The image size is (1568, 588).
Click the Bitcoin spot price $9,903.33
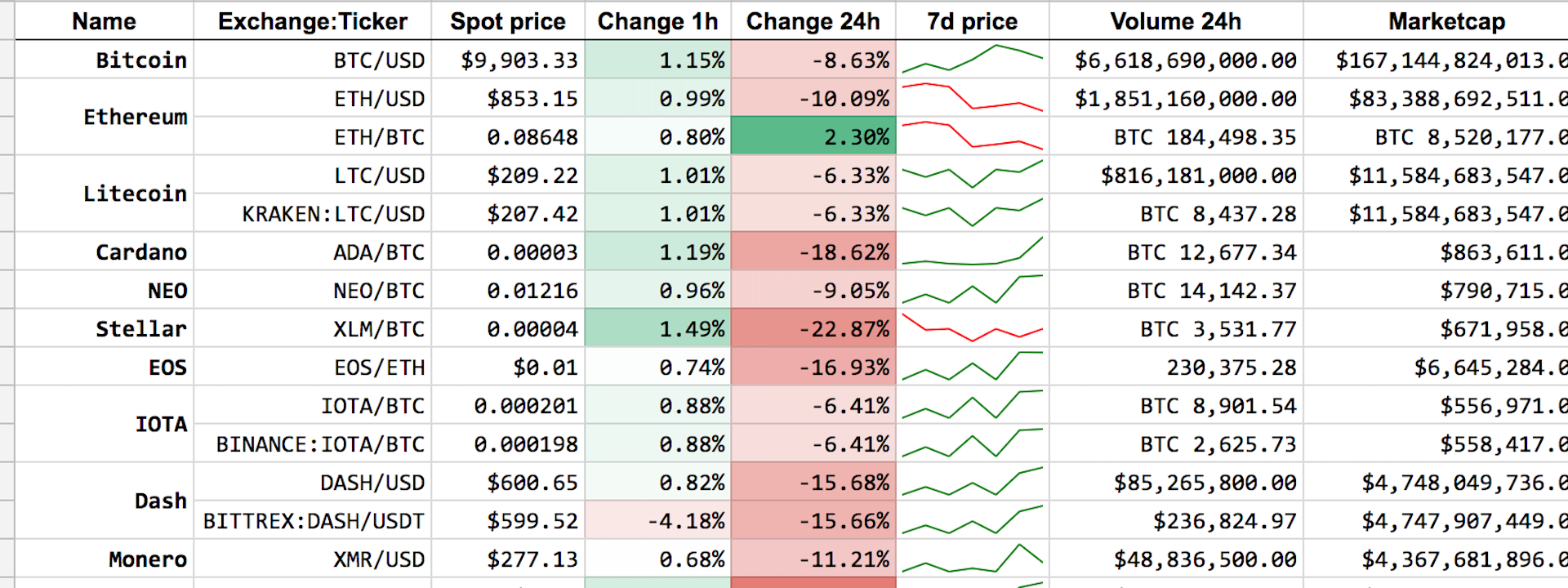tap(518, 60)
